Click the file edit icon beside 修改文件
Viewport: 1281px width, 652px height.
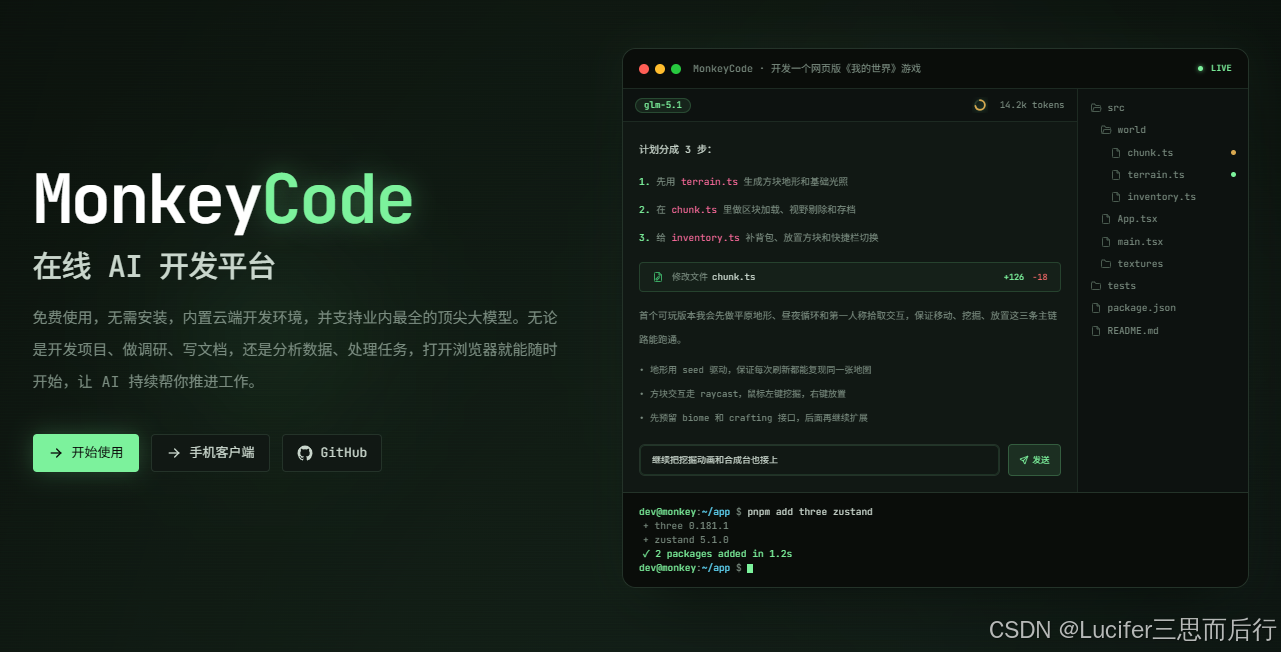(658, 277)
